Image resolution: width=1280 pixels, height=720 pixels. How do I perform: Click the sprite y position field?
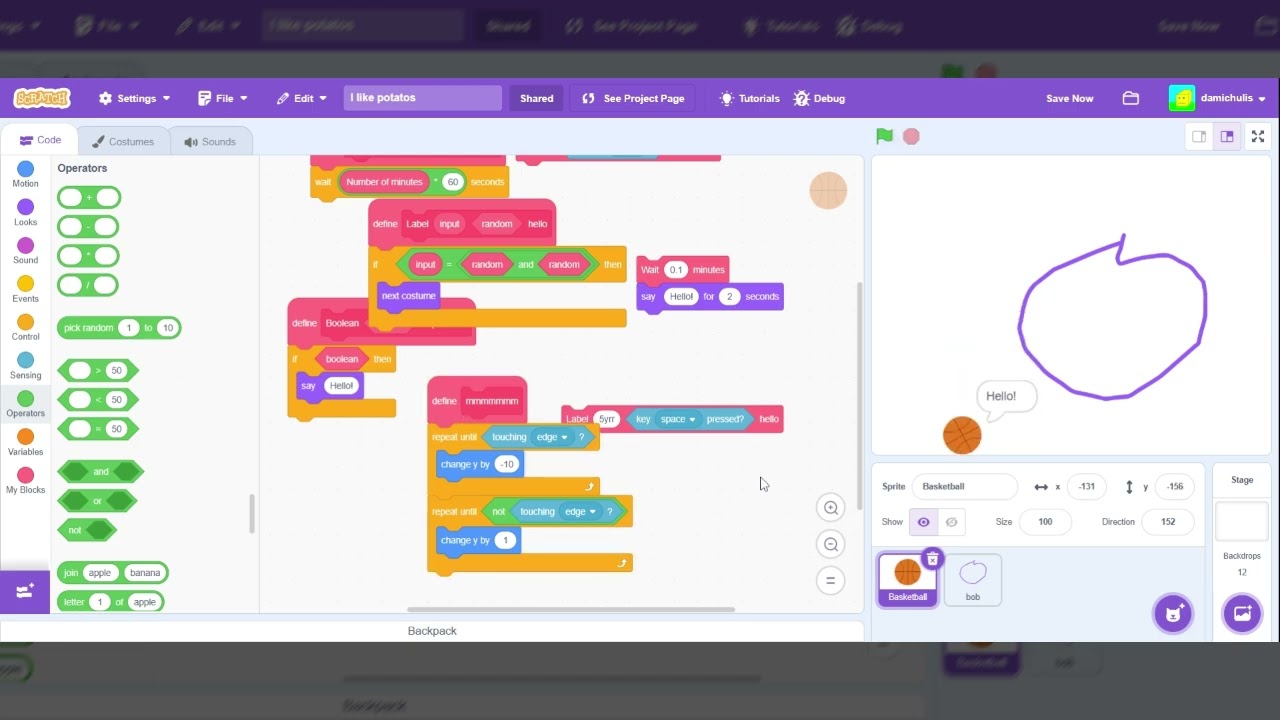[x=1174, y=486]
